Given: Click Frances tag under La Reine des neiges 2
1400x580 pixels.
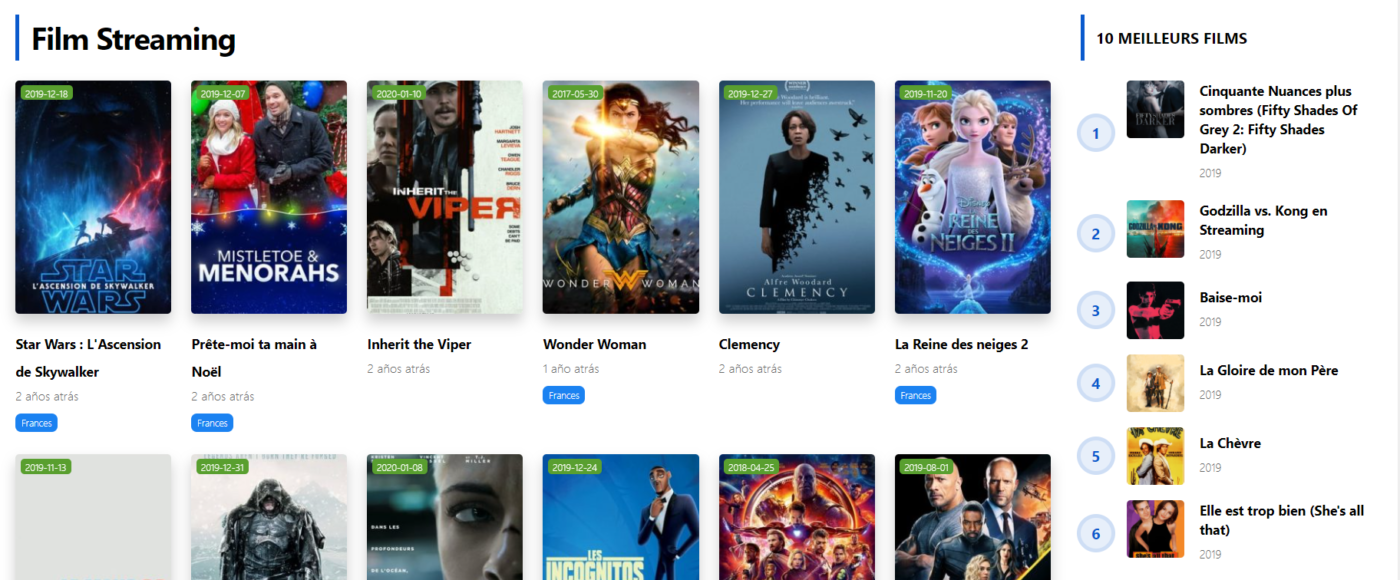Looking at the screenshot, I should click(916, 395).
